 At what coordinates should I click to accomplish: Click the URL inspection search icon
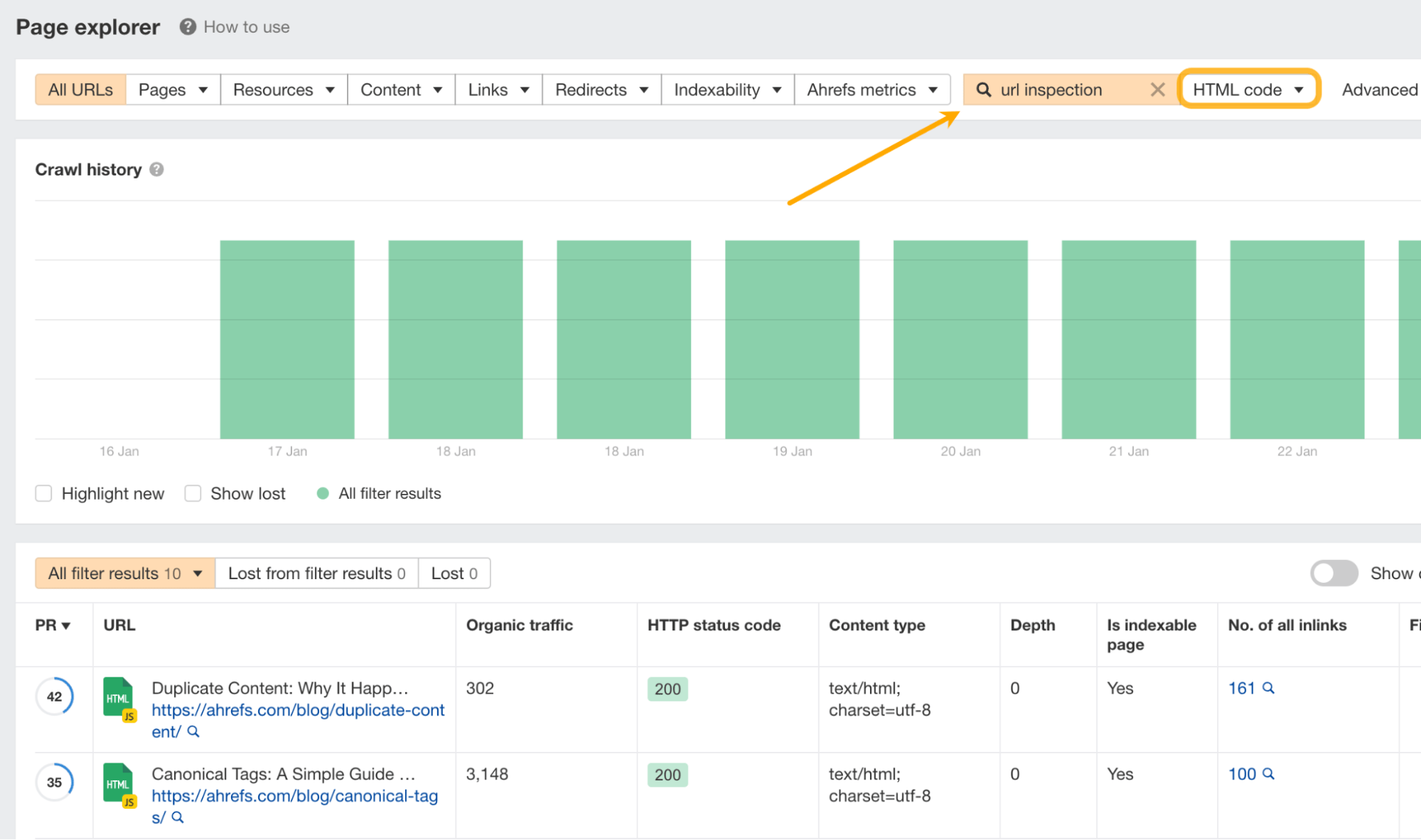[x=986, y=89]
